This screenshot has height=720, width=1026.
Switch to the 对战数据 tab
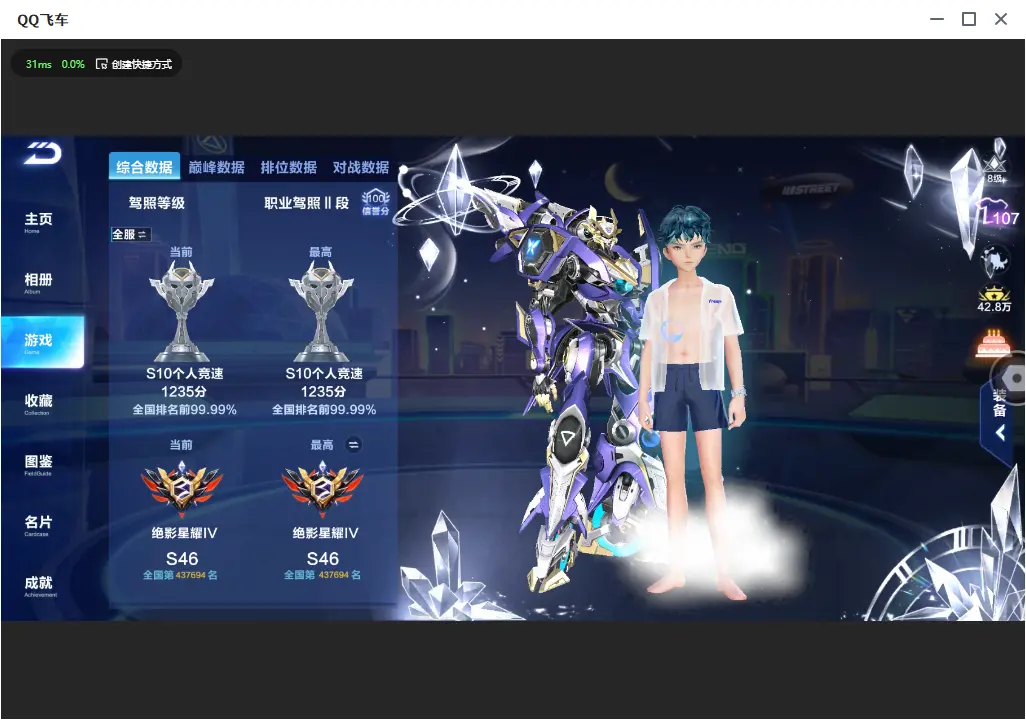click(361, 167)
